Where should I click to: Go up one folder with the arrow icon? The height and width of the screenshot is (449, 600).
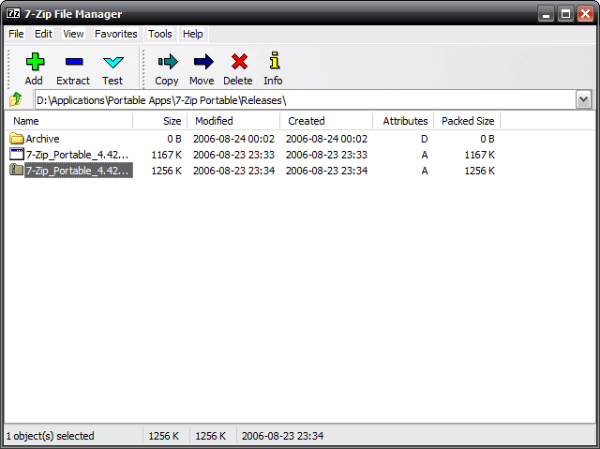click(16, 100)
